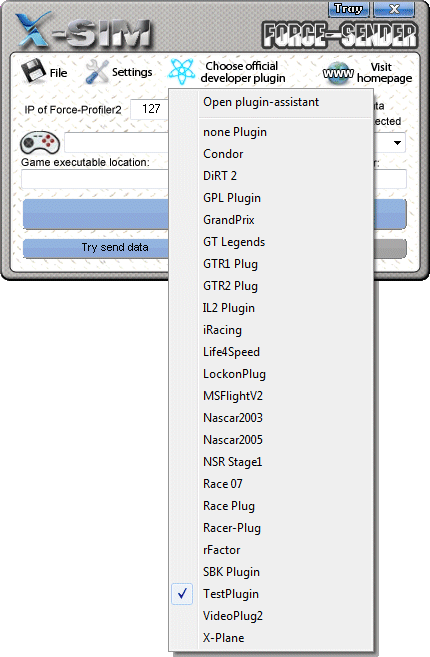Select Open plugin-assistant menu entry

click(x=271, y=102)
